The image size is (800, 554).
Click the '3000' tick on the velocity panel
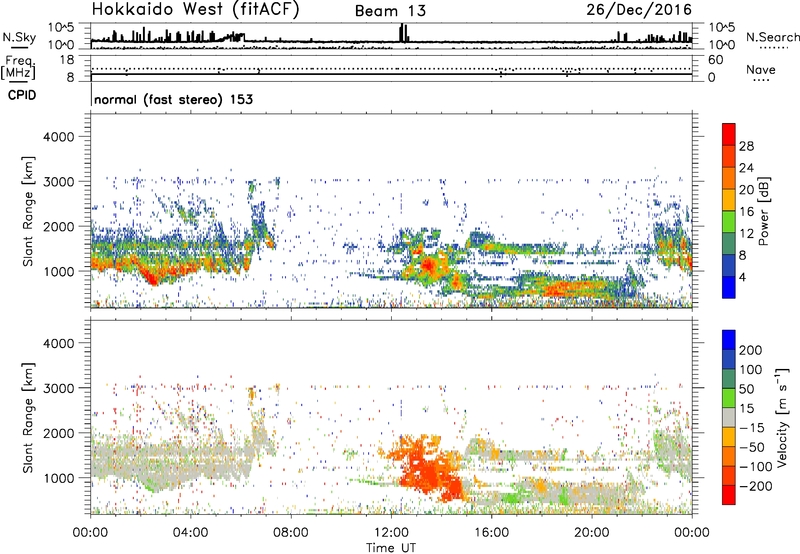[x=59, y=388]
